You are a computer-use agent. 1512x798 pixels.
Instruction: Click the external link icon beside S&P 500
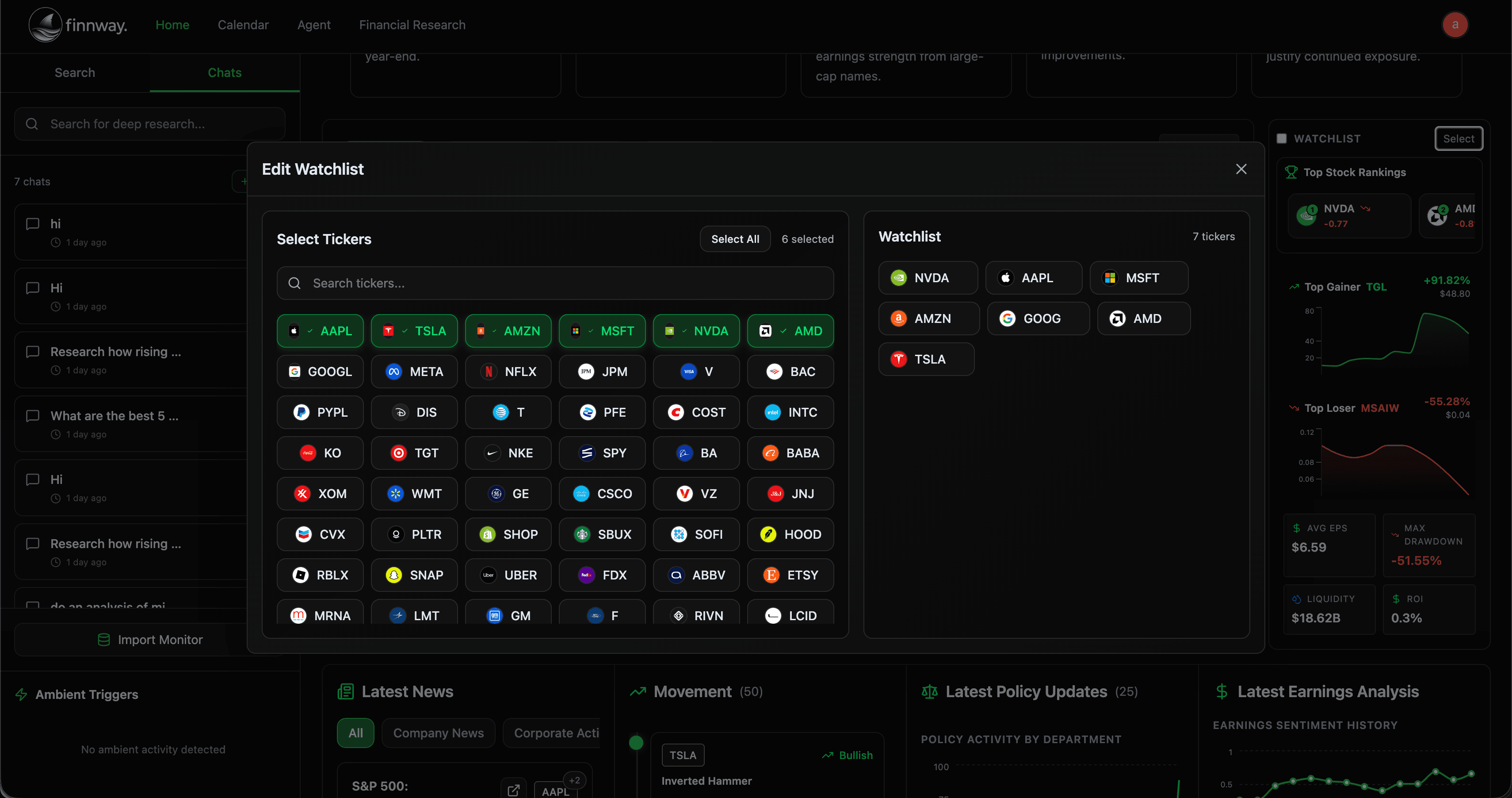pyautogui.click(x=513, y=790)
